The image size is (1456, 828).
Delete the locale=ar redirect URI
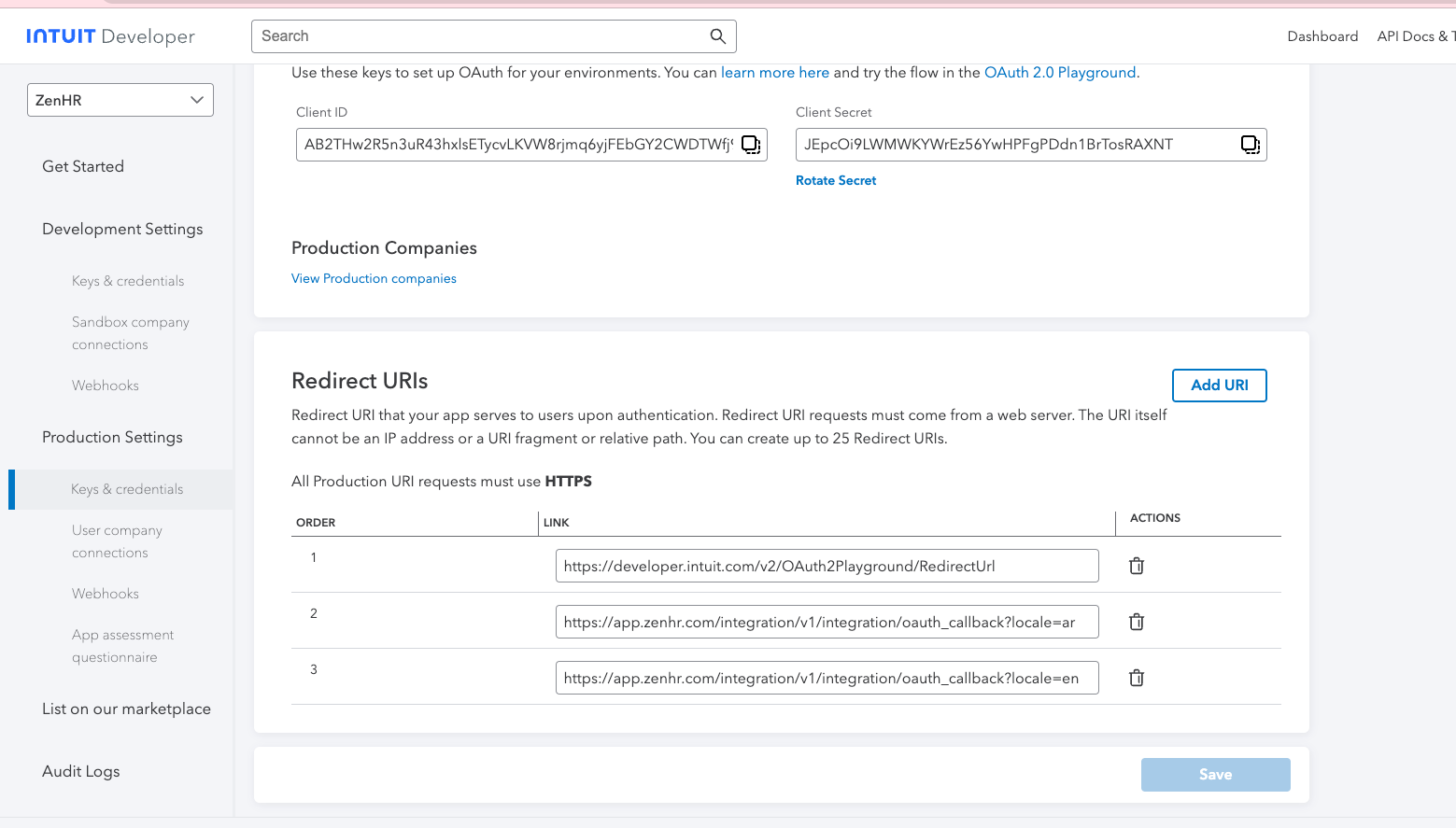[1137, 622]
